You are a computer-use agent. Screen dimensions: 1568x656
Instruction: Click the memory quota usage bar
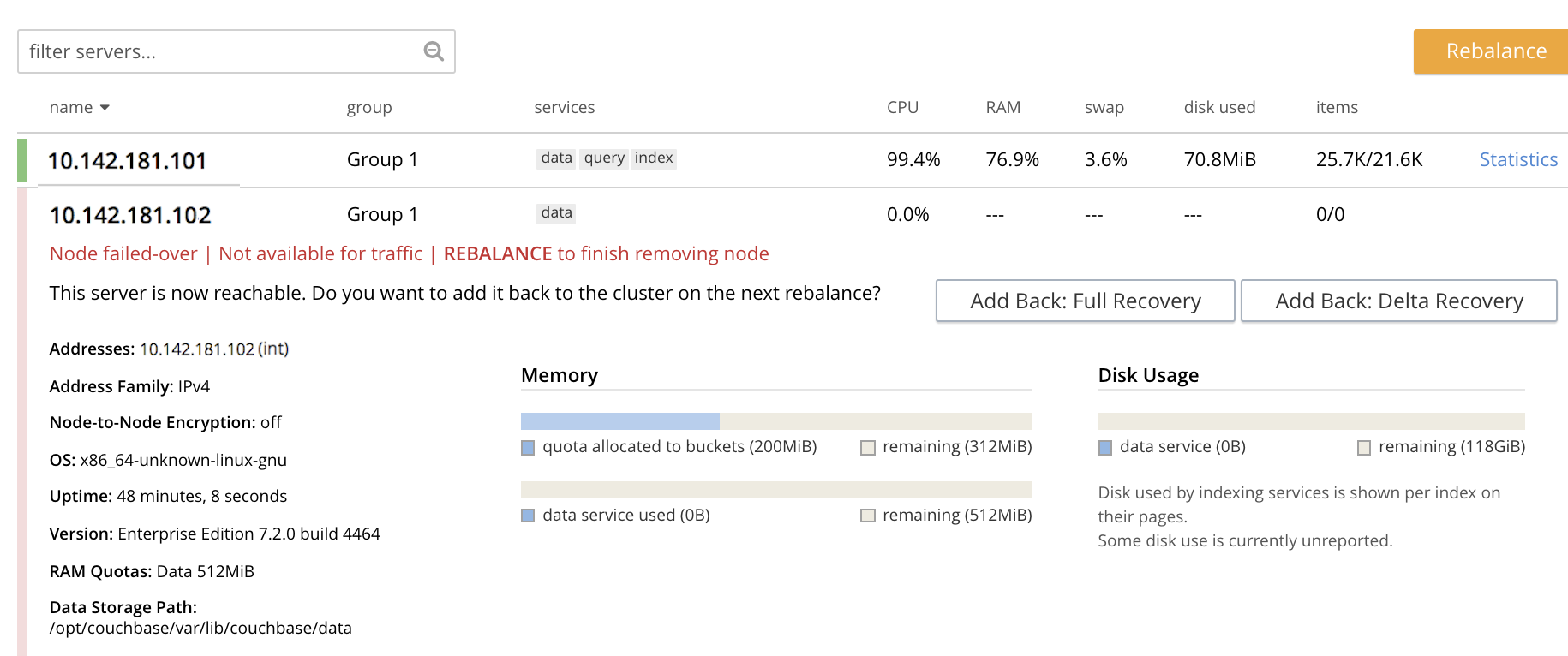tap(775, 421)
